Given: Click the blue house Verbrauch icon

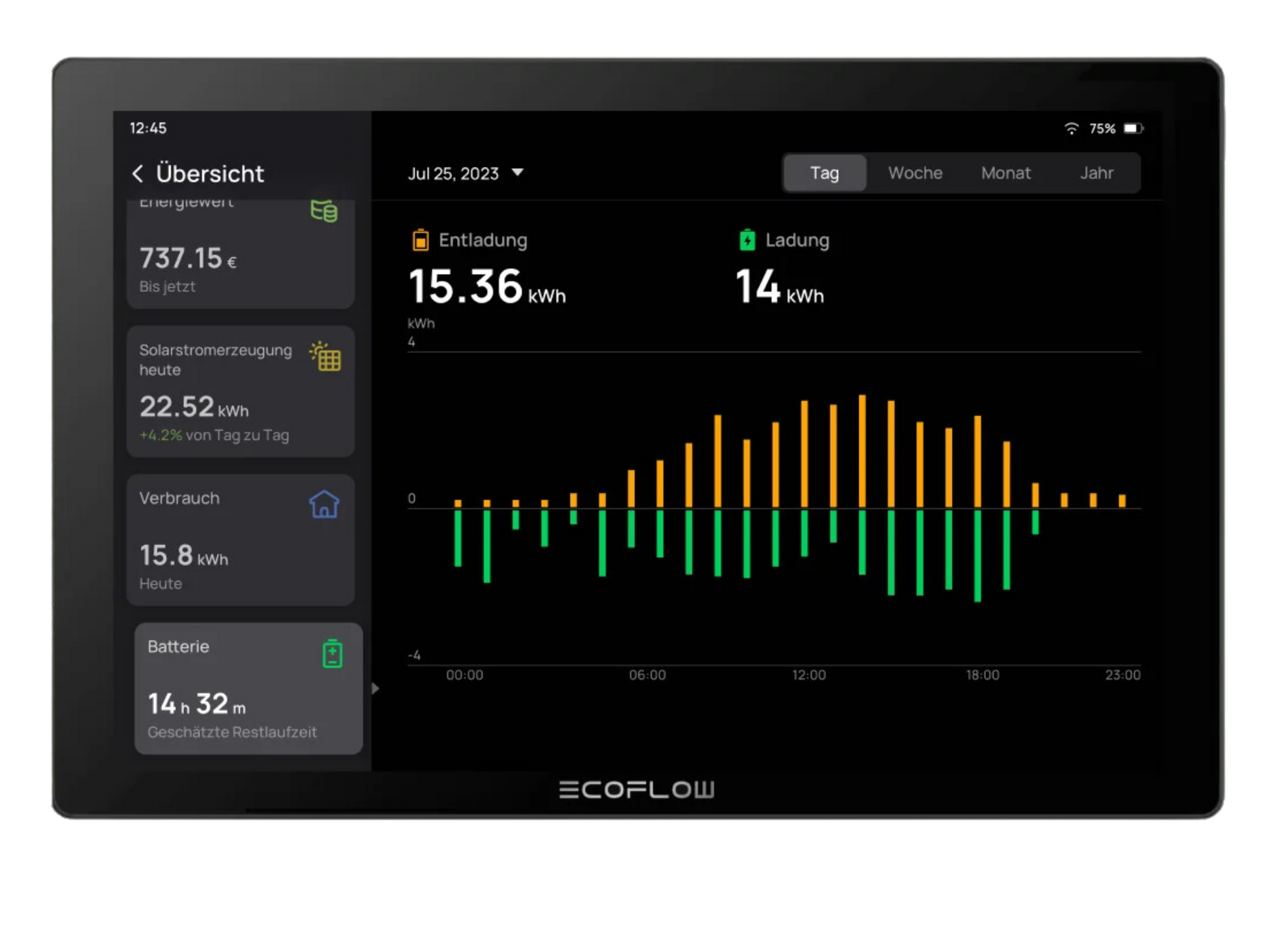Looking at the screenshot, I should pyautogui.click(x=324, y=504).
